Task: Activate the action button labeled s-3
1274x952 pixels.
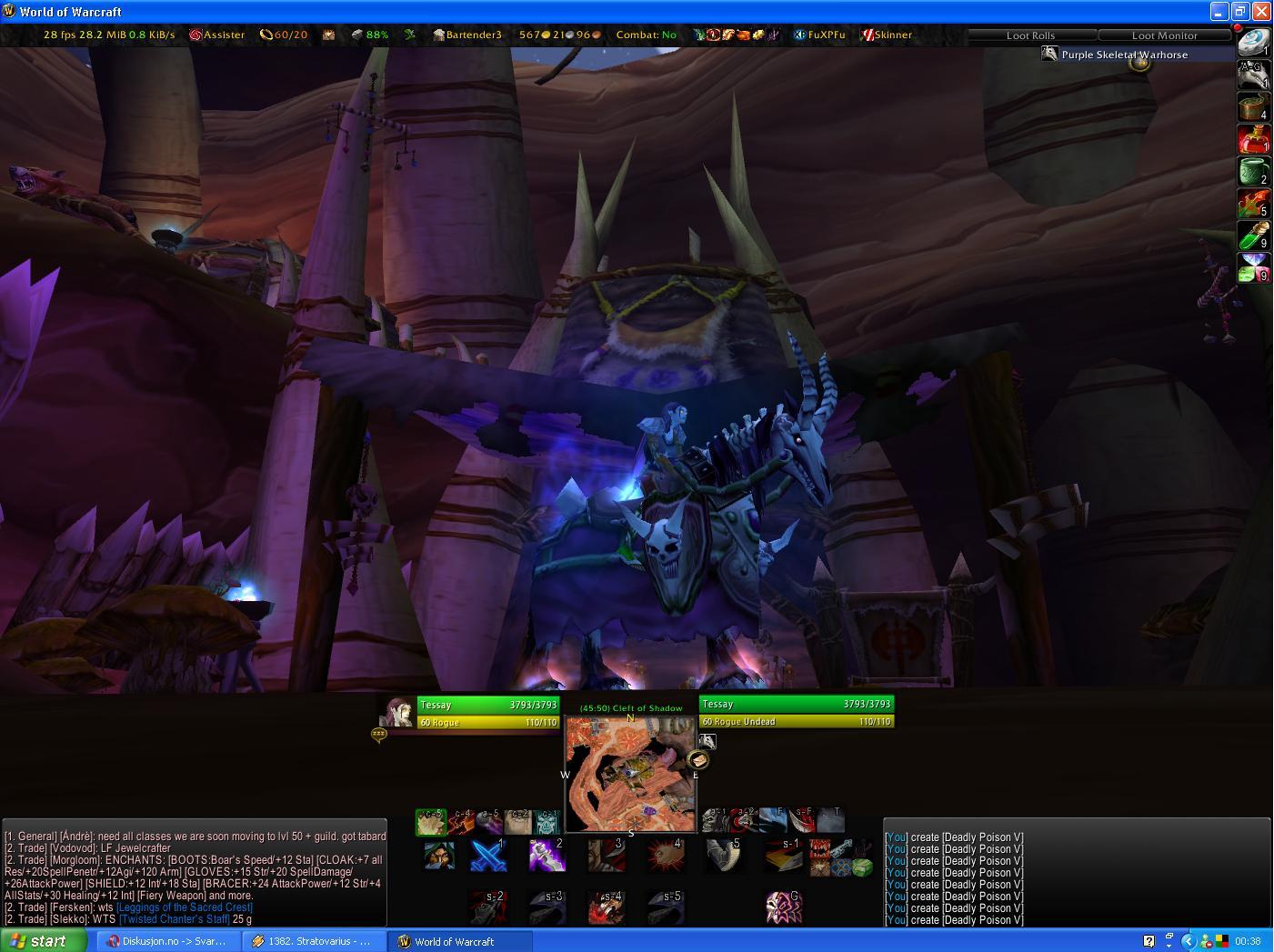Action: pos(547,907)
